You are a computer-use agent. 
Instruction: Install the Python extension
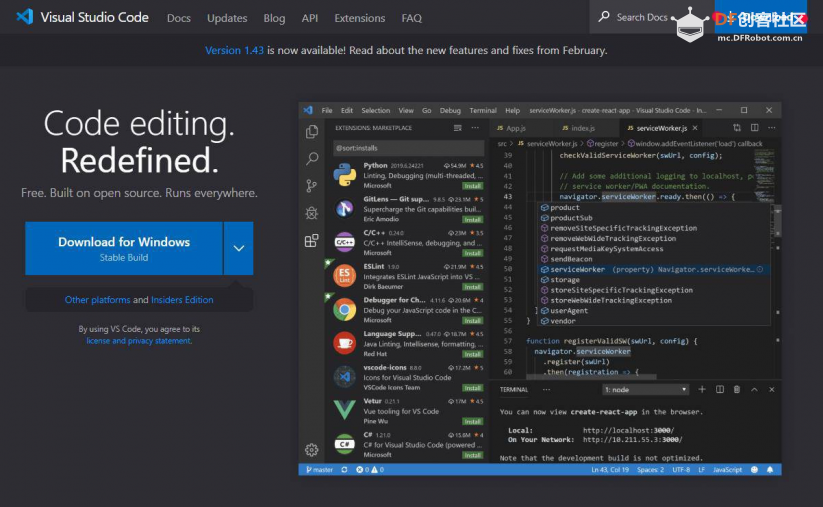tap(472, 186)
